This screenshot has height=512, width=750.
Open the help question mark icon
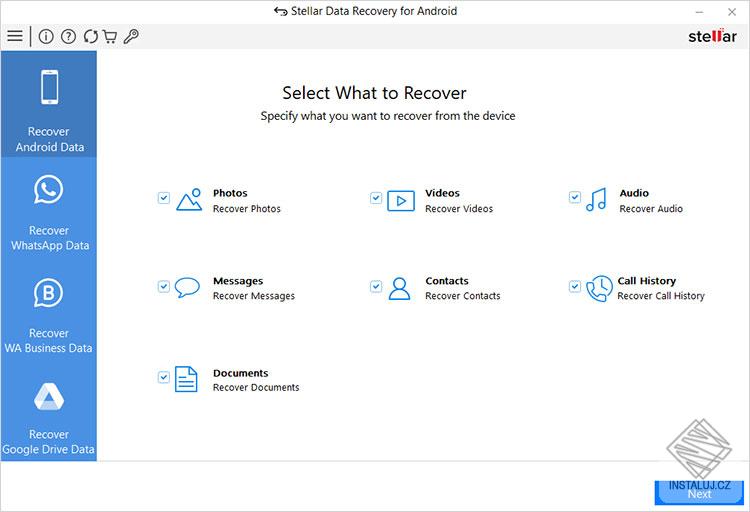point(68,36)
